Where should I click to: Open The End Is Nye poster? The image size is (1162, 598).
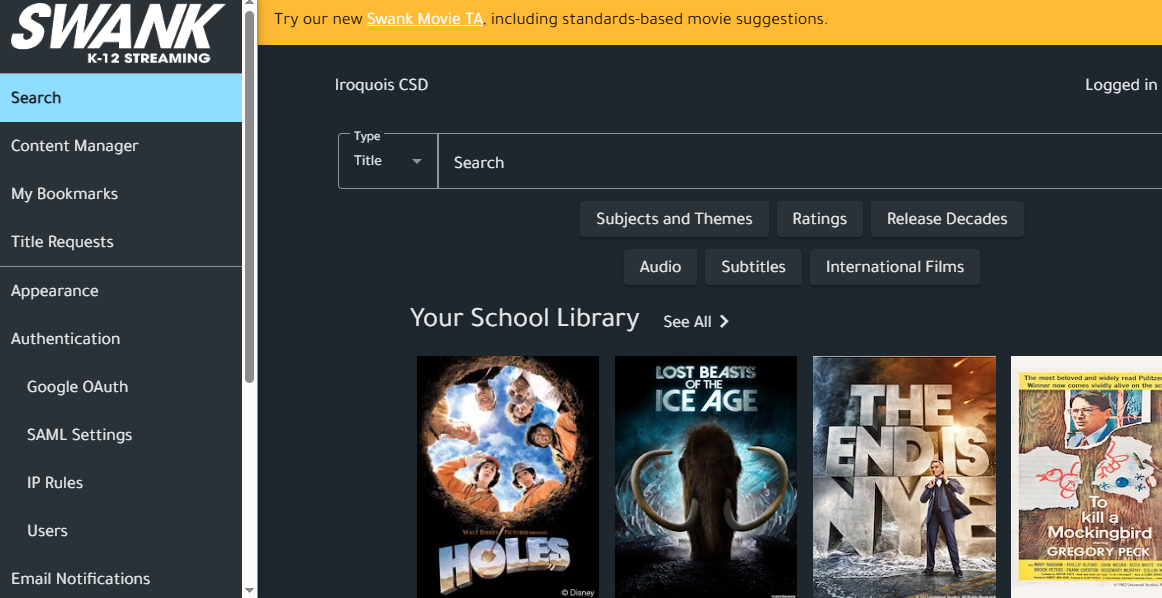click(x=904, y=476)
